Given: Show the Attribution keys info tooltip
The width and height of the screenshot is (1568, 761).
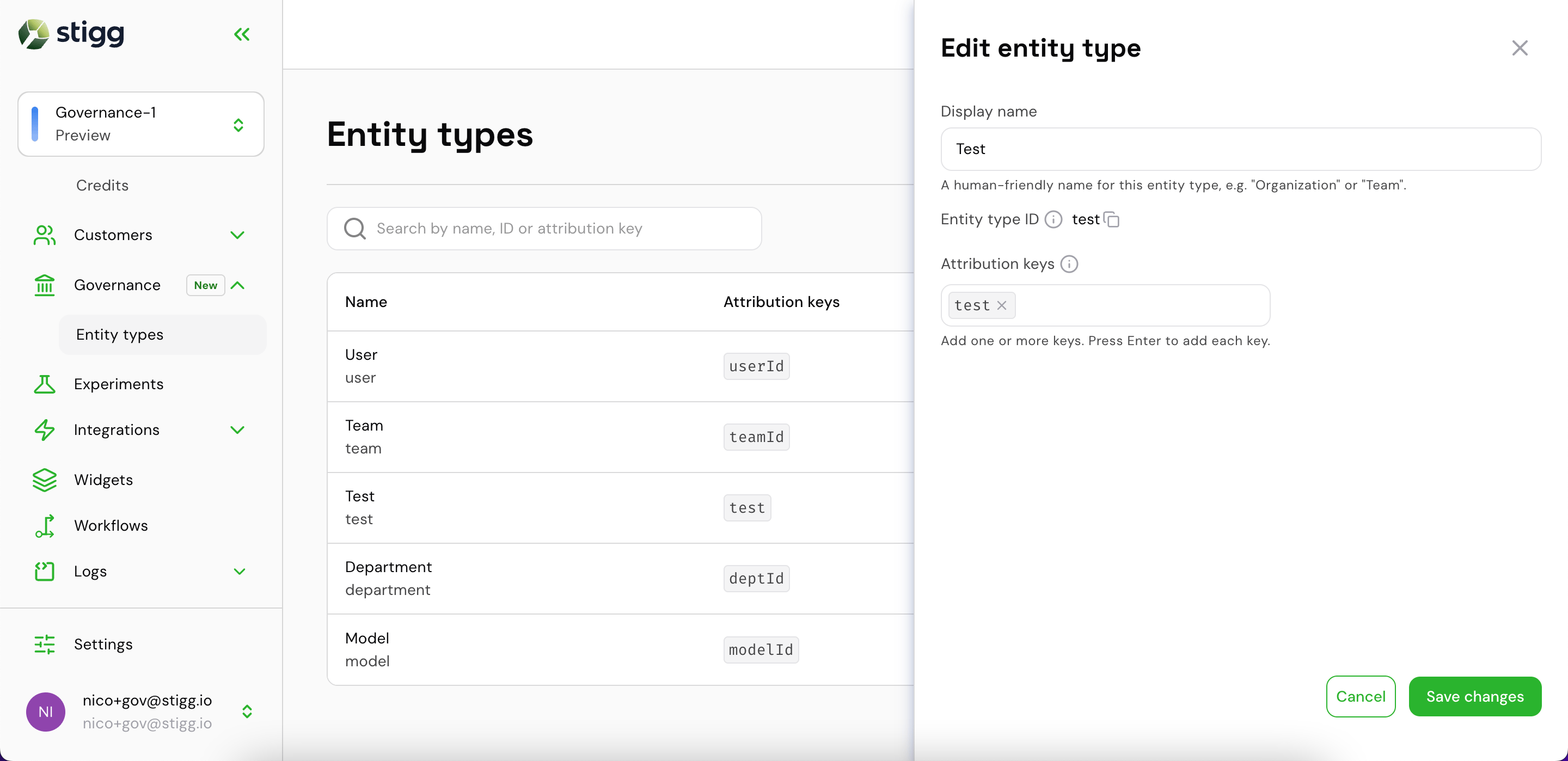Looking at the screenshot, I should [x=1069, y=263].
